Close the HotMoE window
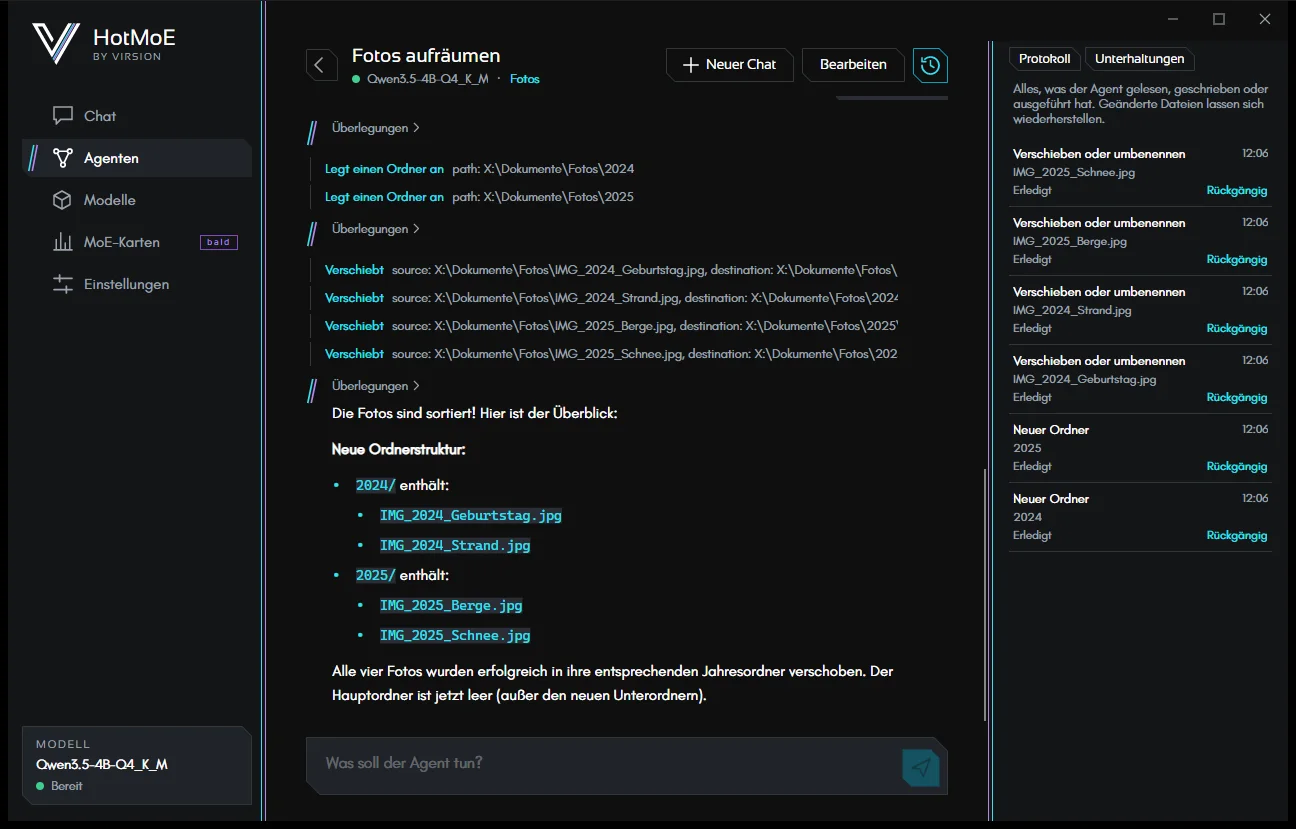Screen dimensions: 1296x829 (1265, 19)
